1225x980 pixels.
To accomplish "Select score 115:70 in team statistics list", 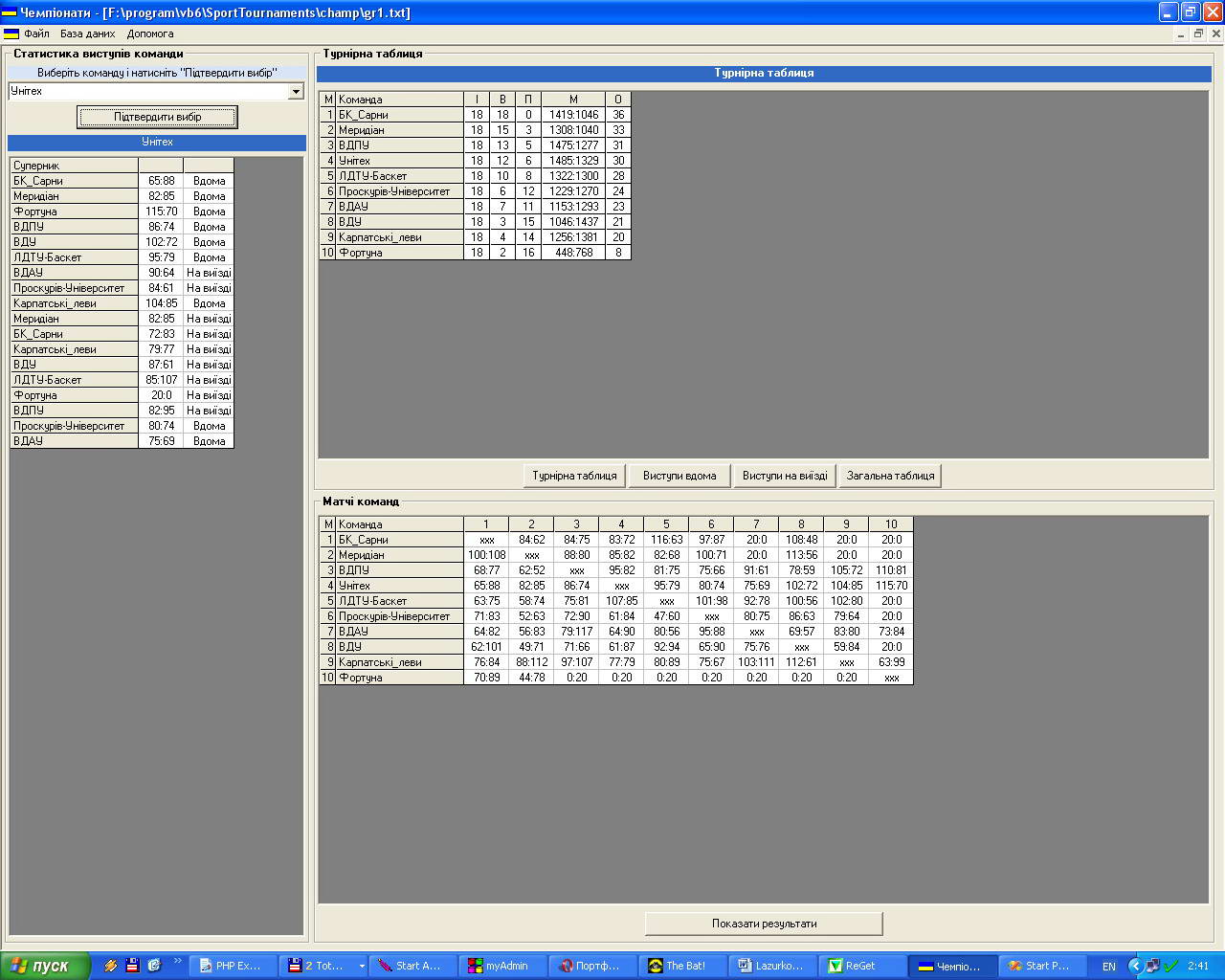I will (x=161, y=212).
